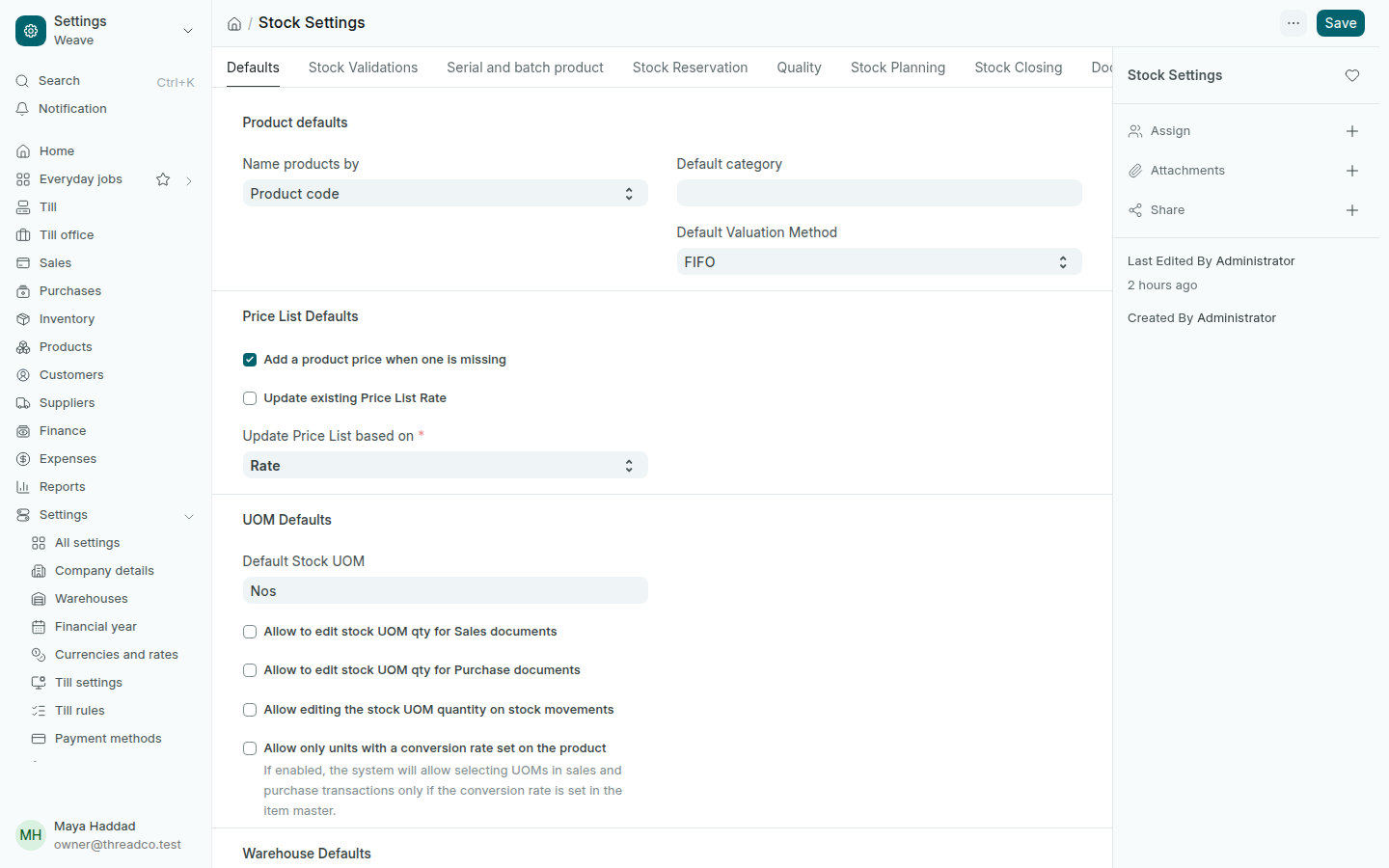
Task: Switch to the Stock Validations tab
Action: [363, 68]
